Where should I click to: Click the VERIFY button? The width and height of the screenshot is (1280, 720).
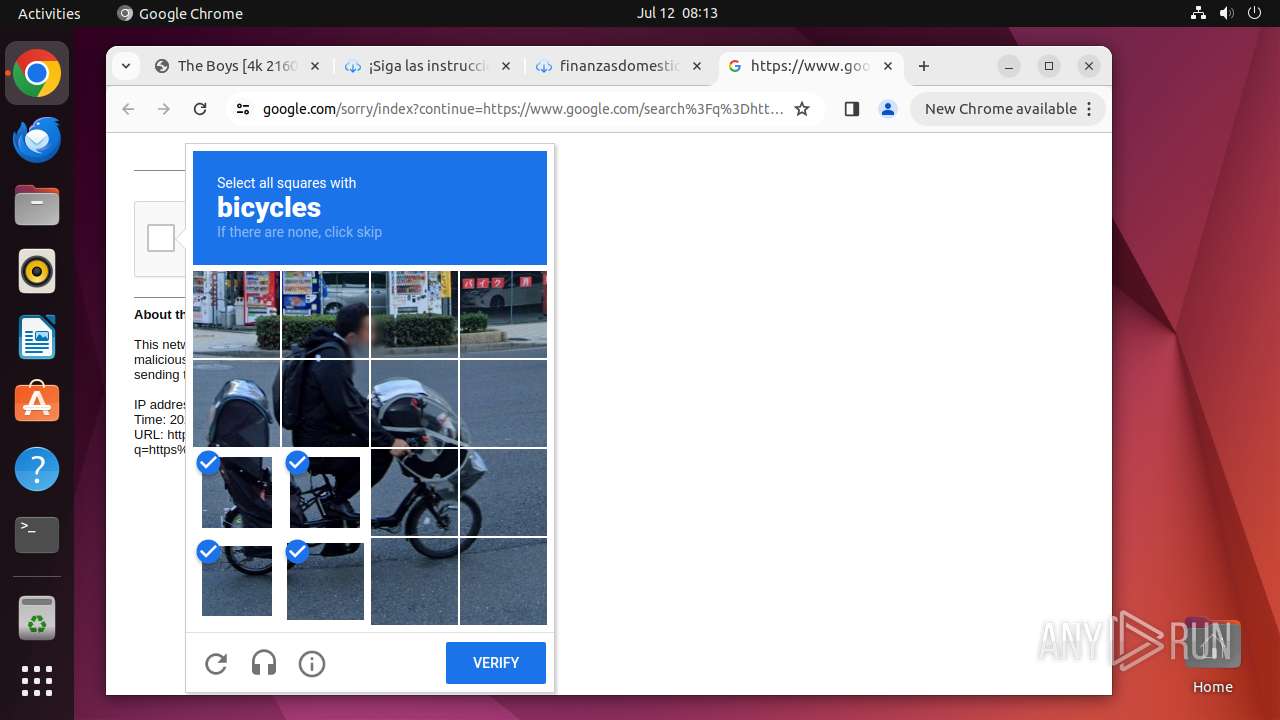(496, 663)
